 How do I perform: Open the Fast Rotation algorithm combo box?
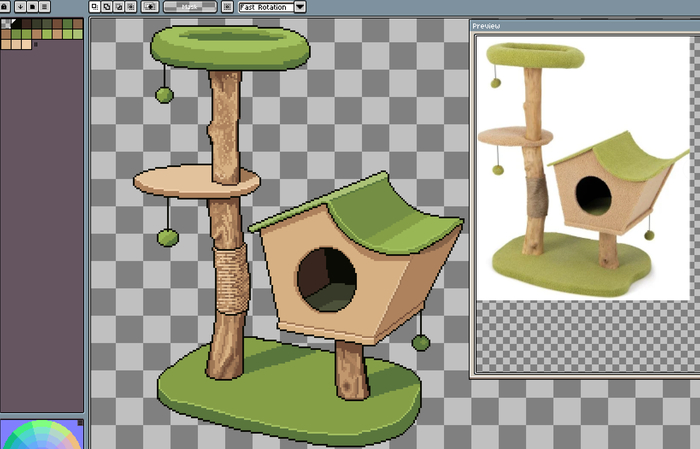pos(265,7)
